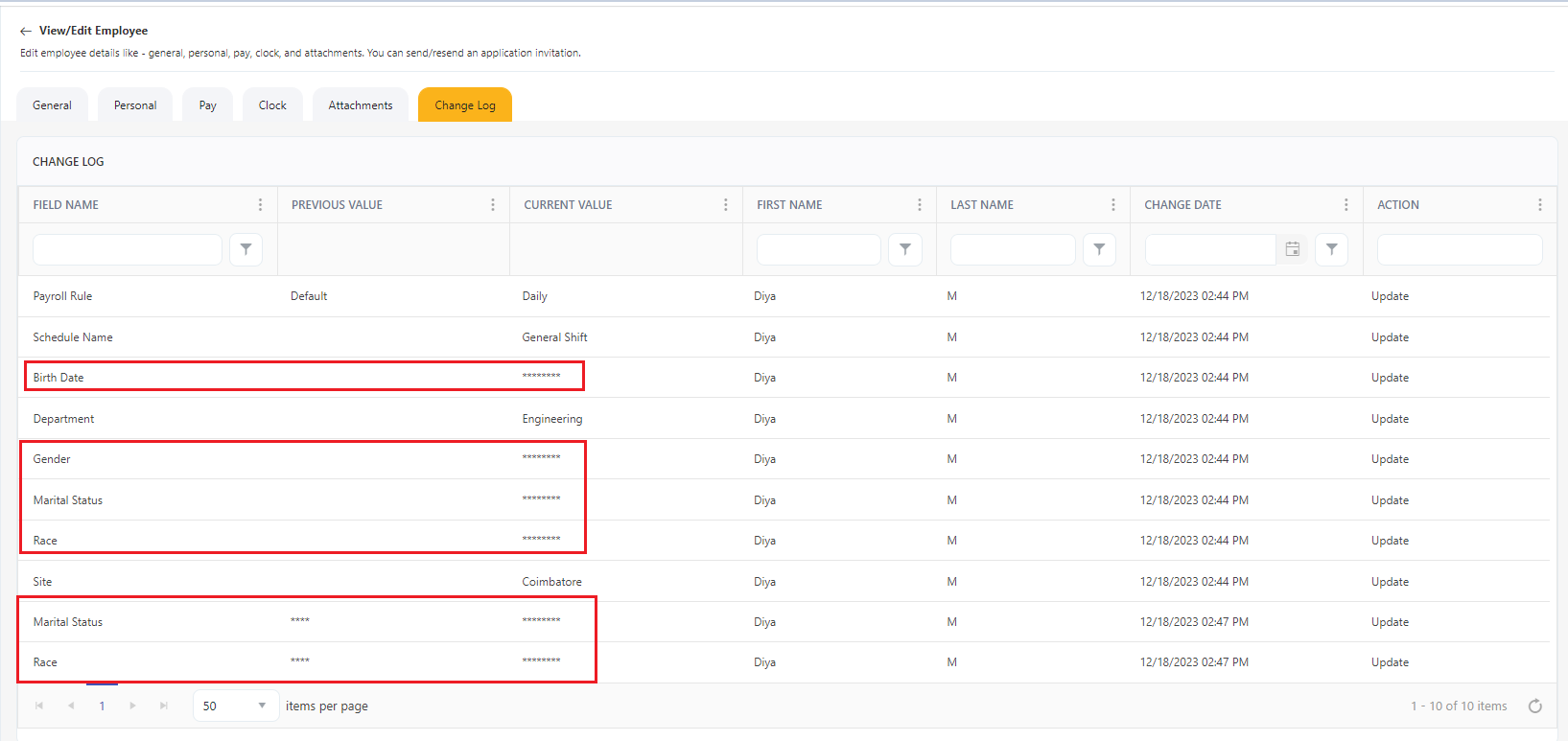This screenshot has width=1568, height=741.
Task: Click the Last Name filter funnel icon
Action: pyautogui.click(x=1099, y=249)
